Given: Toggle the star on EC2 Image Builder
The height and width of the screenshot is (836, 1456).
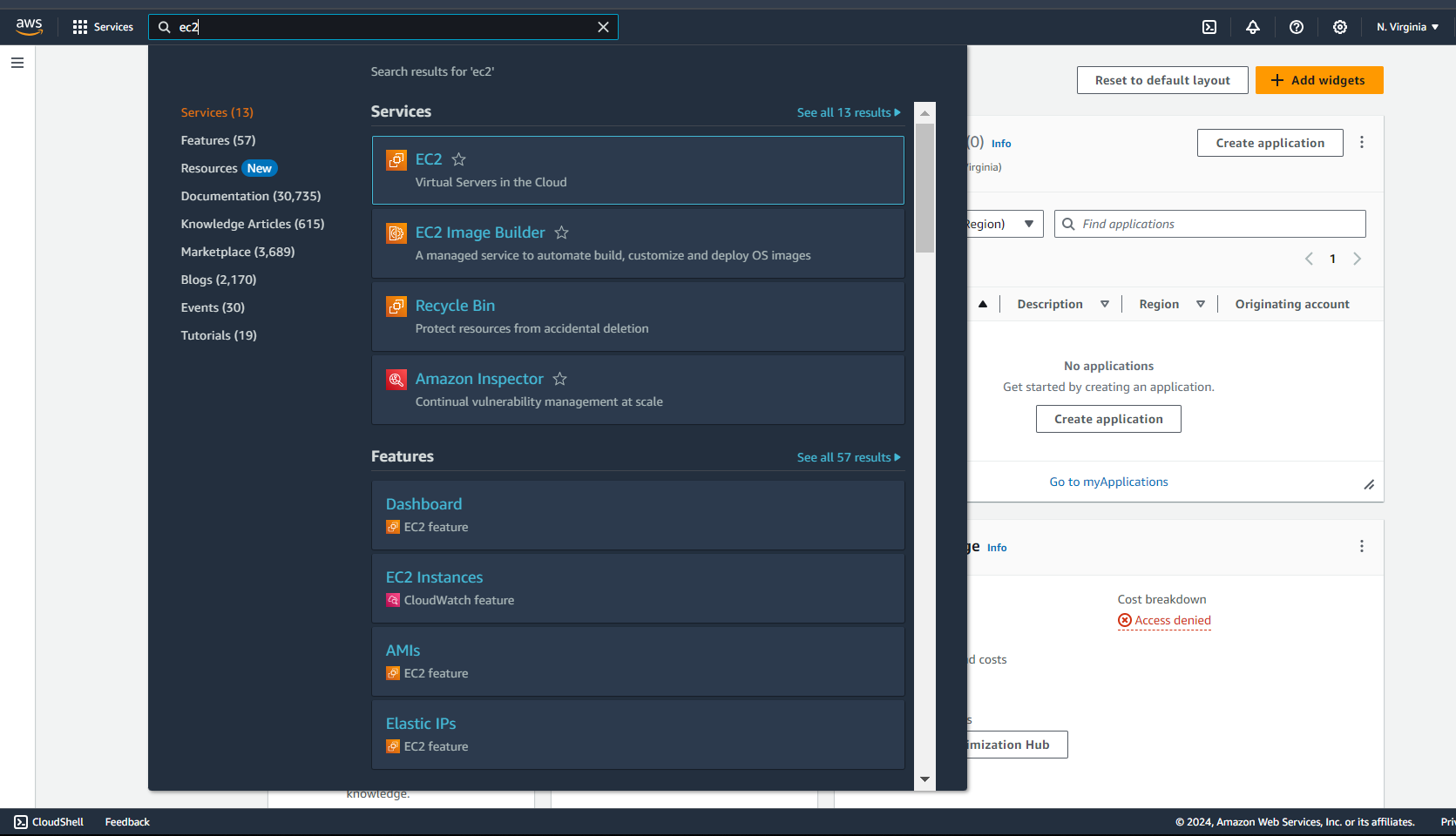Looking at the screenshot, I should coord(561,233).
